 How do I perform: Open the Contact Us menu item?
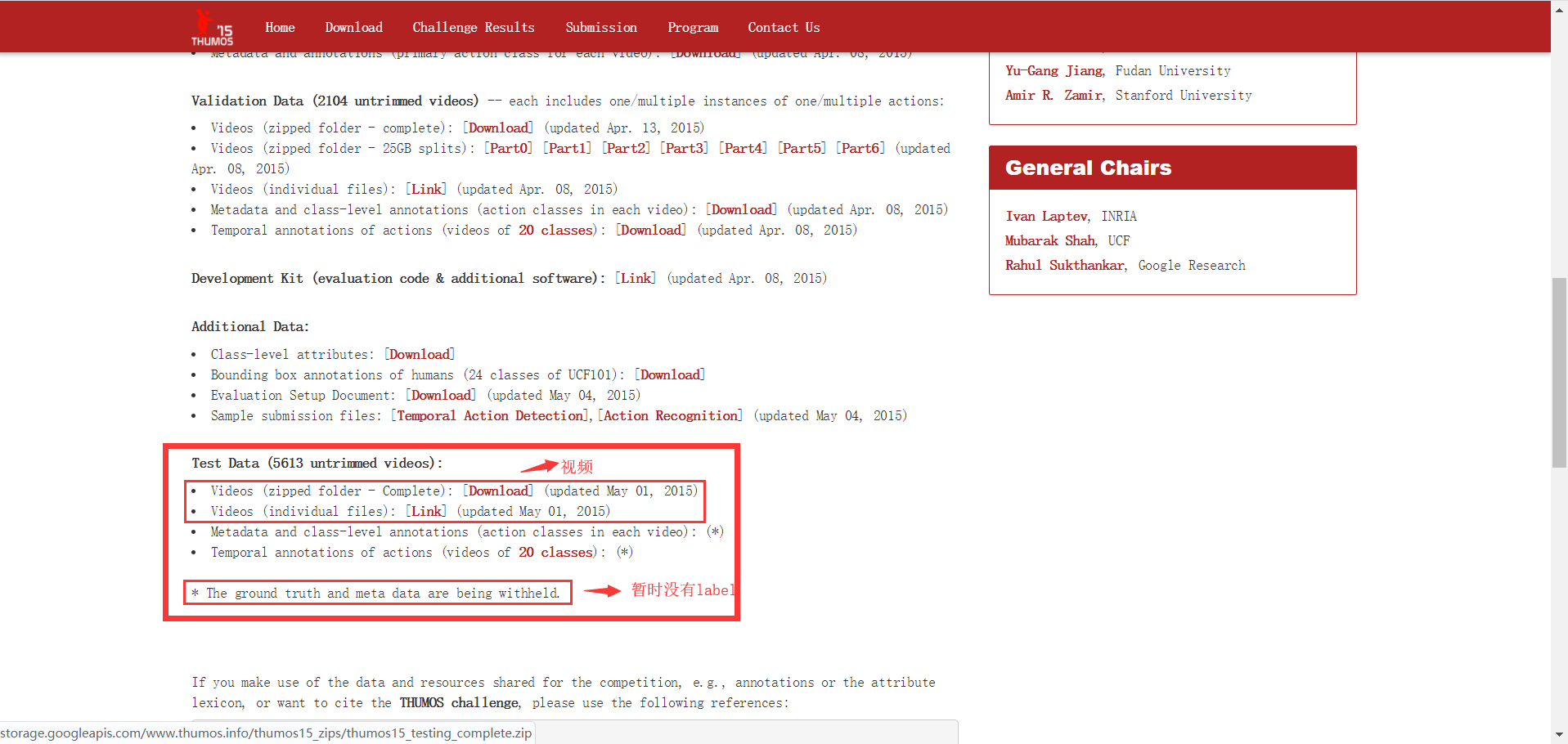(784, 28)
